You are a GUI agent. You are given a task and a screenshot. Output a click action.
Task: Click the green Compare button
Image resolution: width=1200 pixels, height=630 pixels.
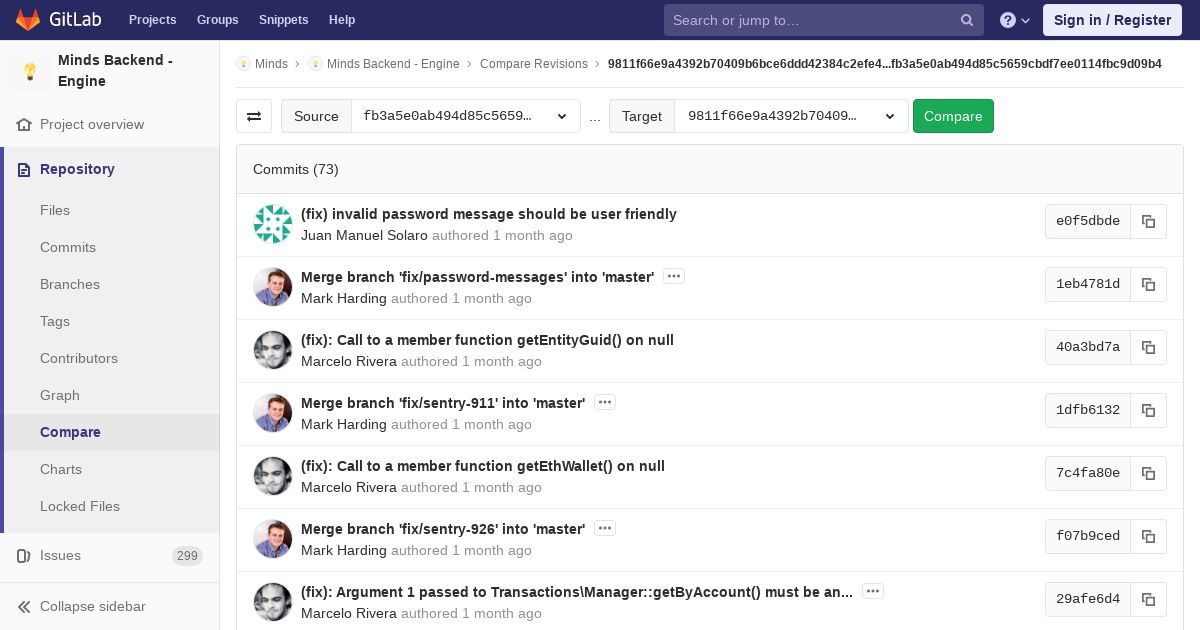pyautogui.click(x=953, y=116)
